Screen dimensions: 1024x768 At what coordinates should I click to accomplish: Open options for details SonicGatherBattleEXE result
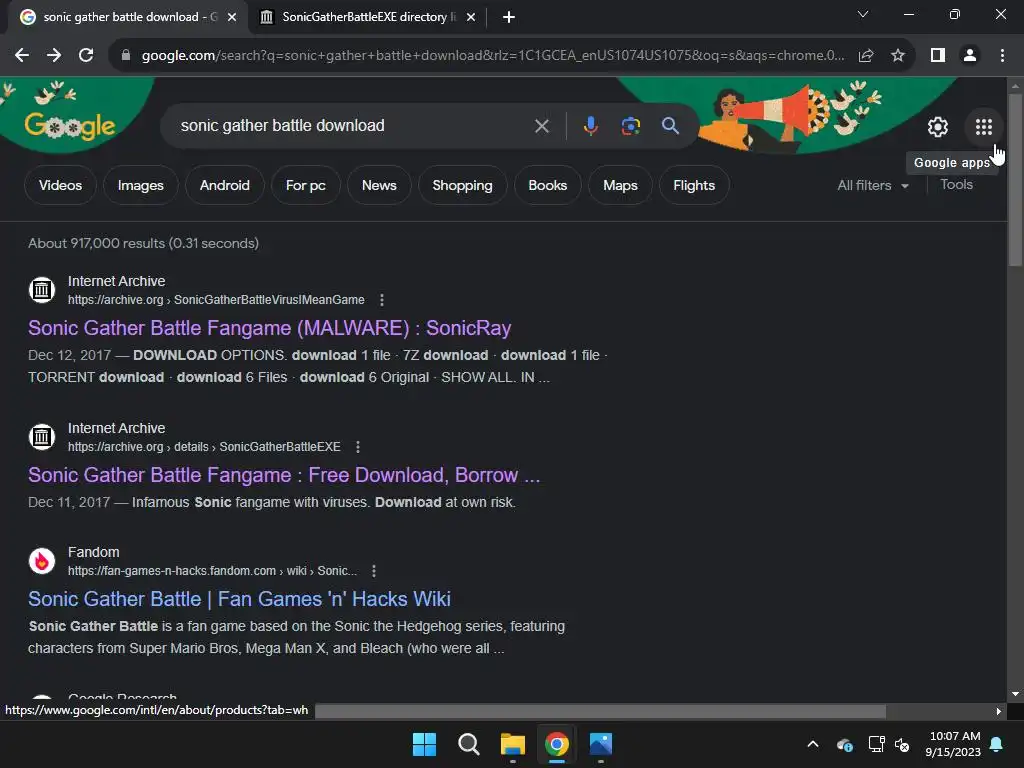click(x=357, y=447)
